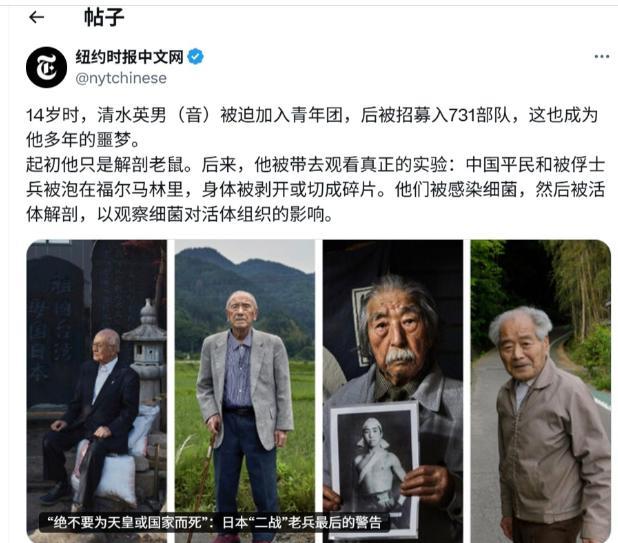The height and width of the screenshot is (543, 618).
Task: Open the three-dot more options menu
Action: point(601,57)
